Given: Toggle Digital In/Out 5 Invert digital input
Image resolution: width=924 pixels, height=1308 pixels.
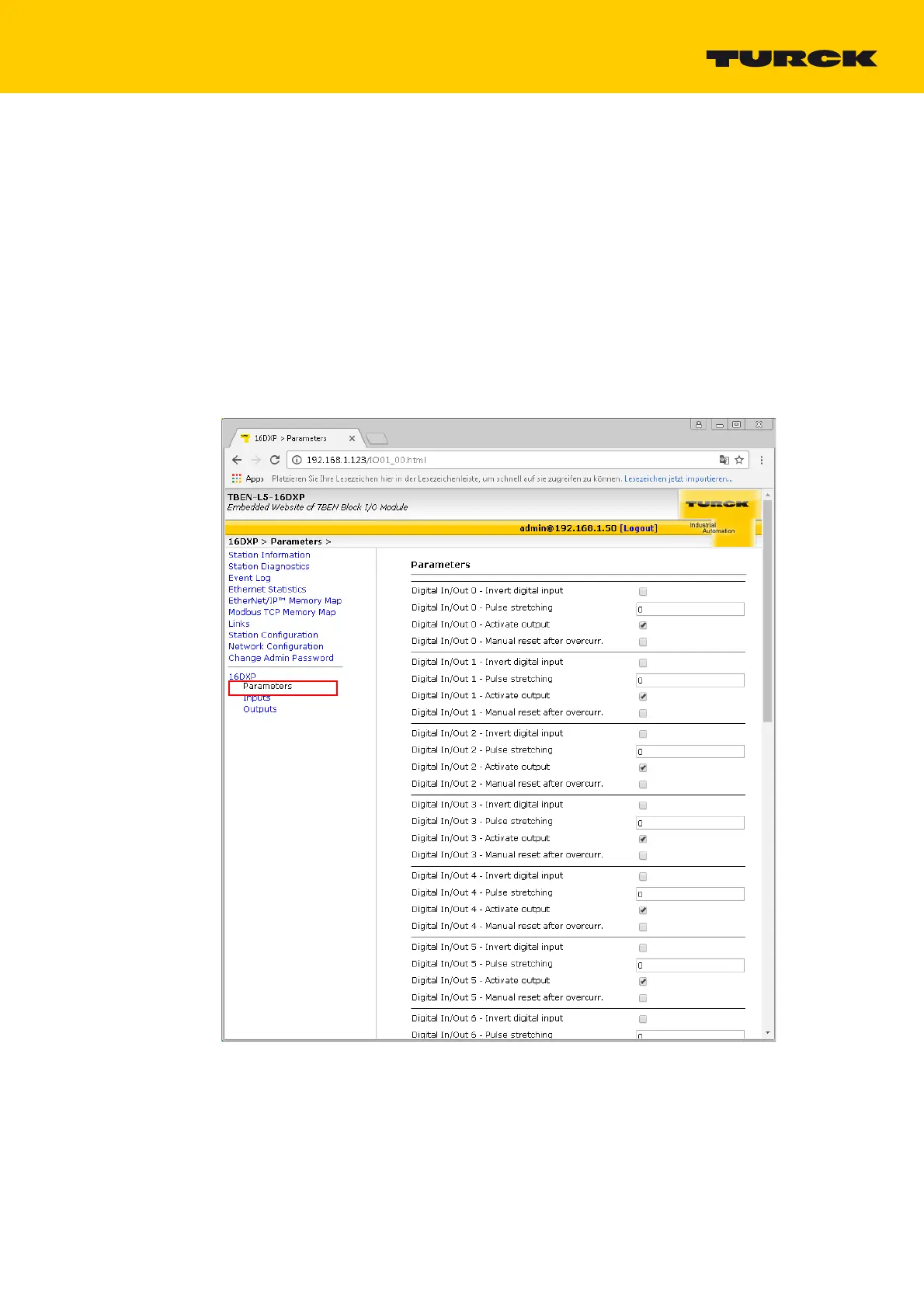Looking at the screenshot, I should [x=643, y=948].
